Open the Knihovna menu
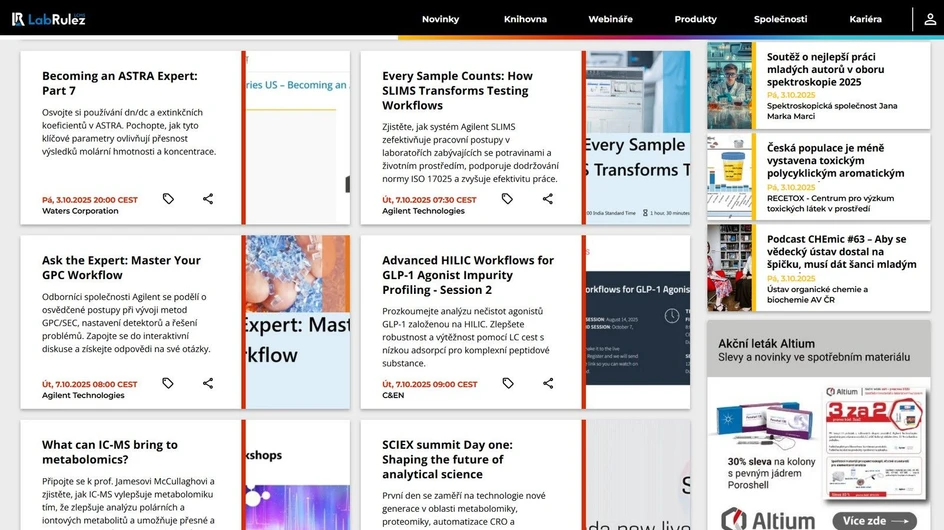The height and width of the screenshot is (530, 944). [x=525, y=19]
